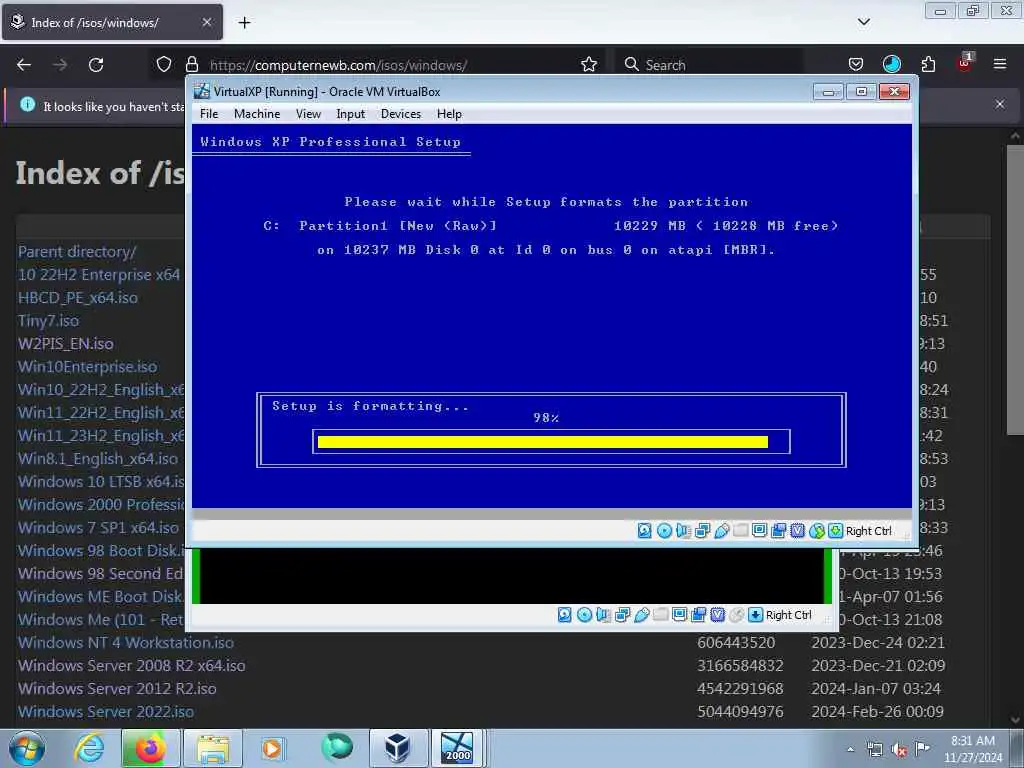The image size is (1024, 768).
Task: Click mouse integration indicator in VirtualXP status bar
Action: (x=816, y=531)
